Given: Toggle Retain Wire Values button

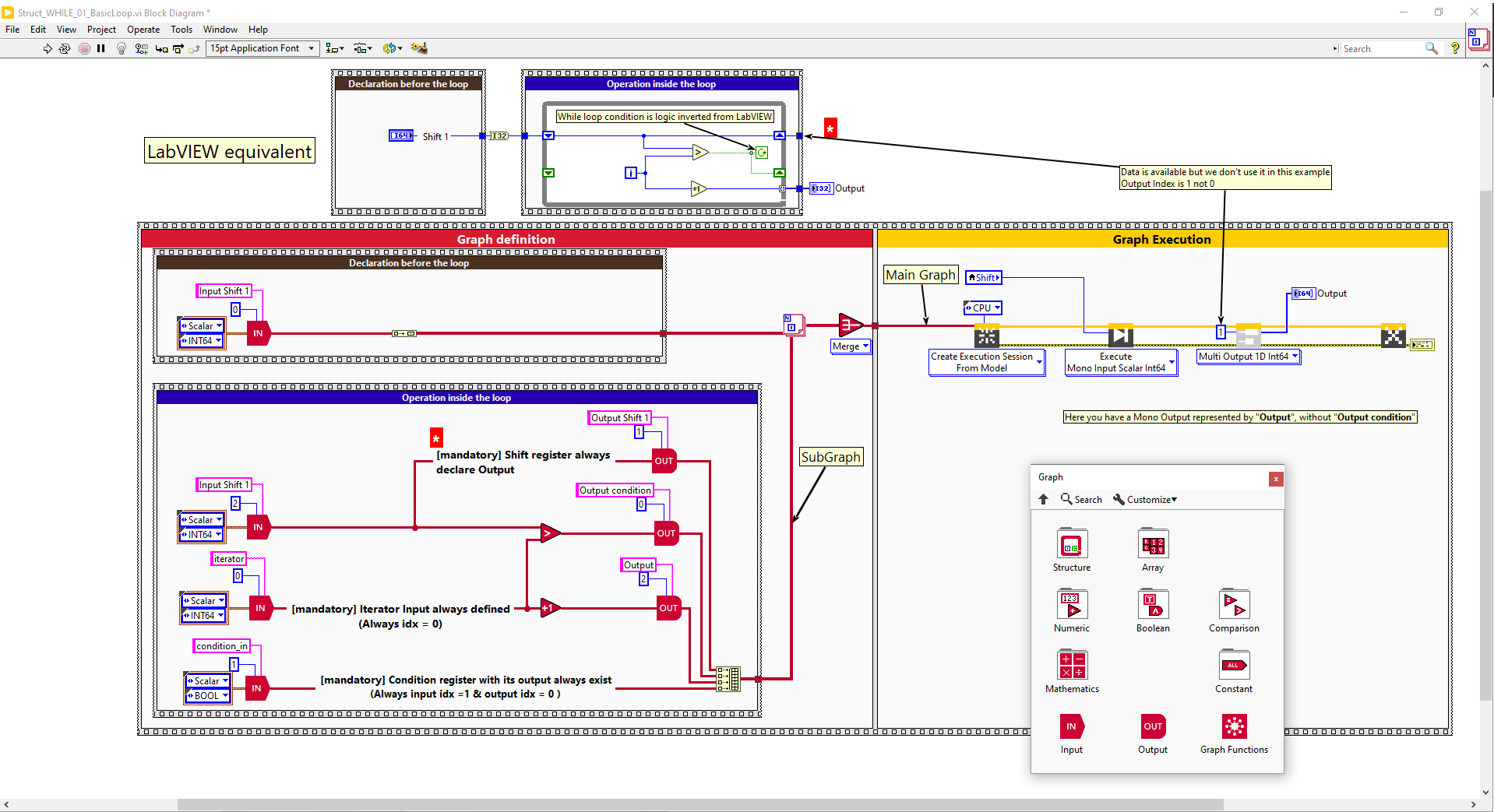Looking at the screenshot, I should (141, 48).
